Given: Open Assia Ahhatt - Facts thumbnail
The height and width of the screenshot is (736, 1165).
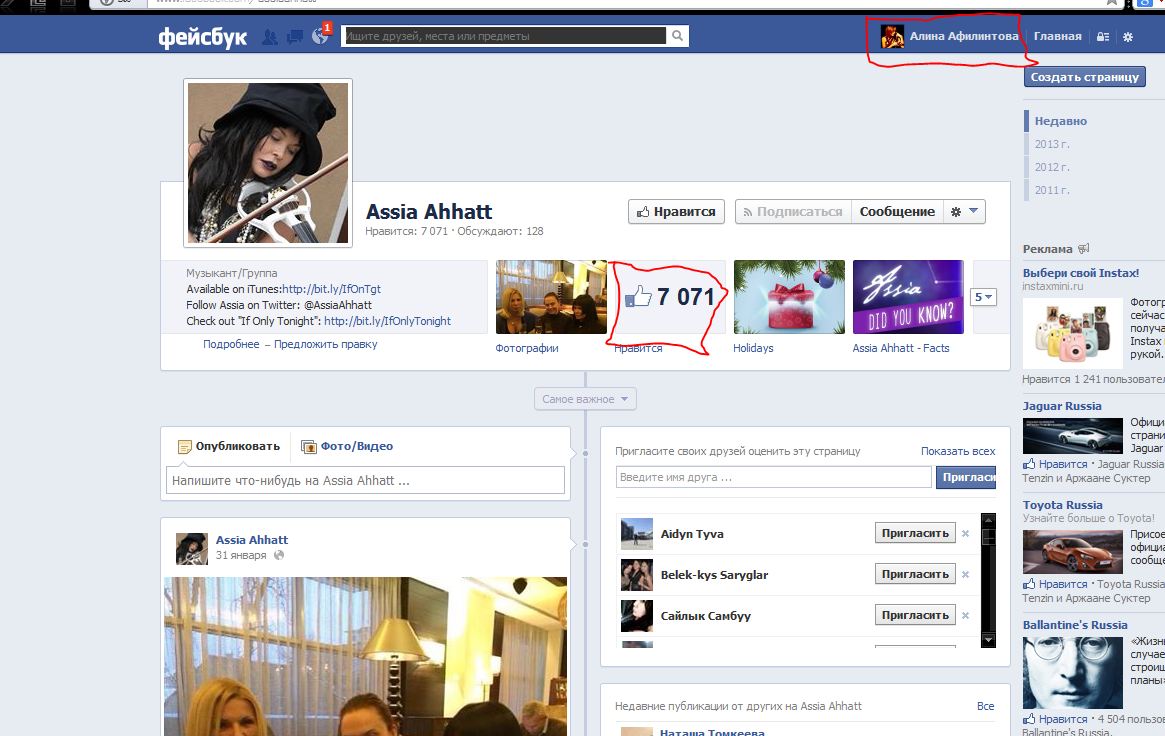Looking at the screenshot, I should 908,297.
